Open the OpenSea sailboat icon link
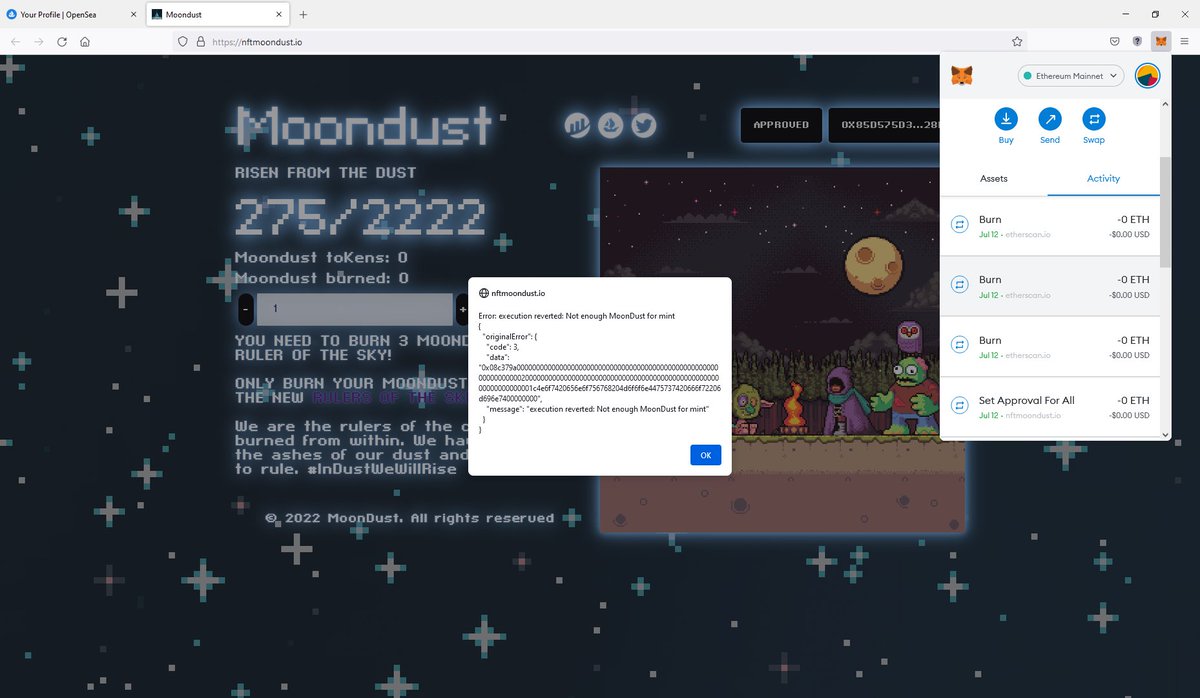 pyautogui.click(x=610, y=125)
